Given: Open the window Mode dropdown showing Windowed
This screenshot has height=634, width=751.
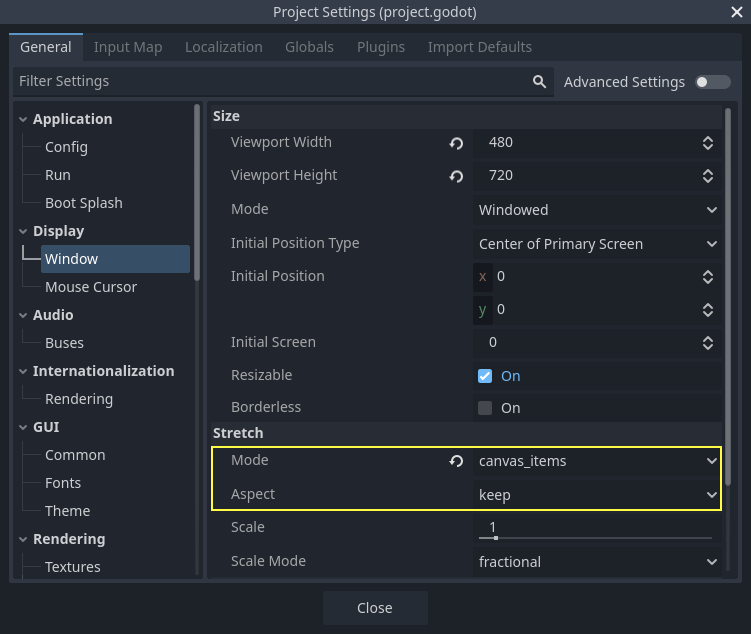Looking at the screenshot, I should point(597,210).
